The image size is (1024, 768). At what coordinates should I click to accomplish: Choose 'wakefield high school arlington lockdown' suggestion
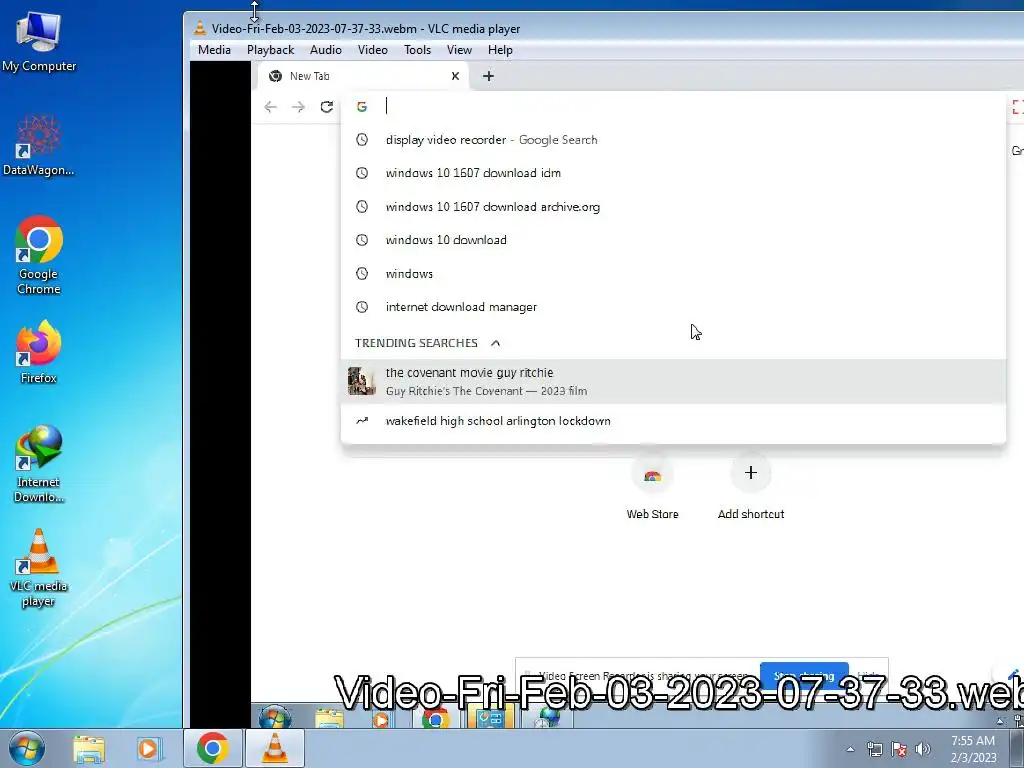point(673,421)
